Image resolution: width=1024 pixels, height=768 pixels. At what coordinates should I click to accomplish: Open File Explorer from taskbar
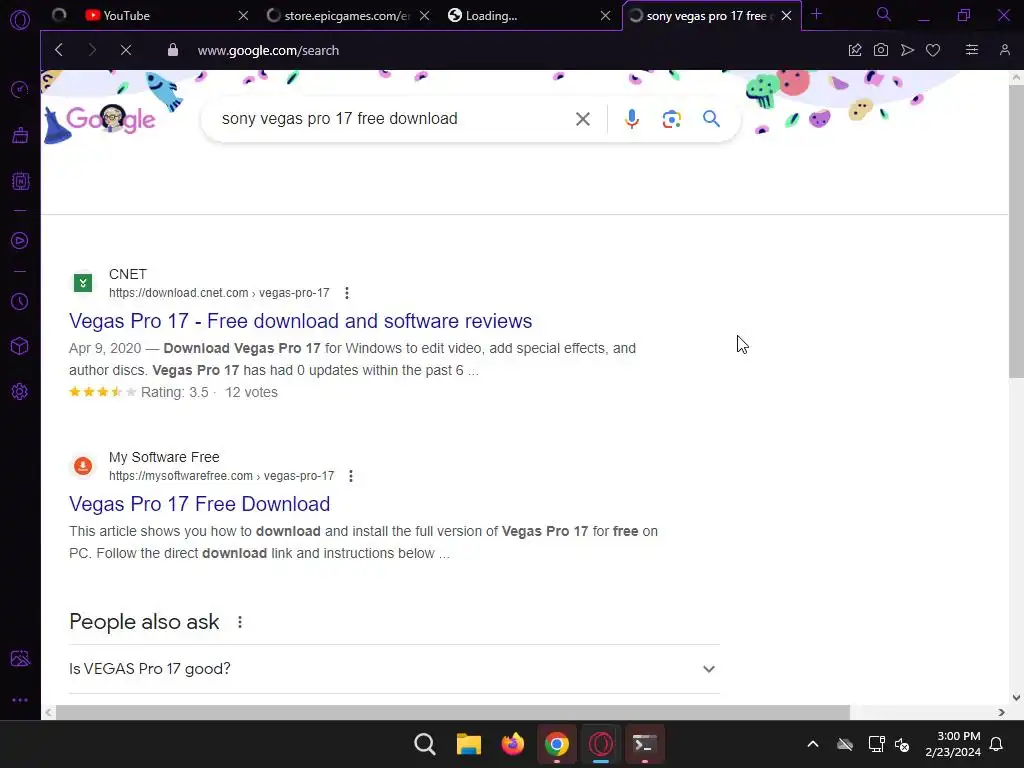click(468, 744)
